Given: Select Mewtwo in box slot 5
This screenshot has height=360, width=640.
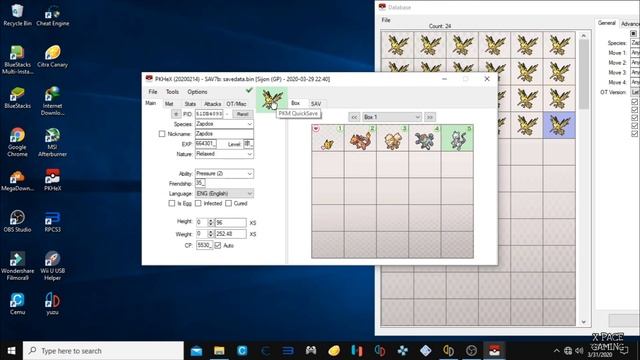Looking at the screenshot, I should coord(457,138).
